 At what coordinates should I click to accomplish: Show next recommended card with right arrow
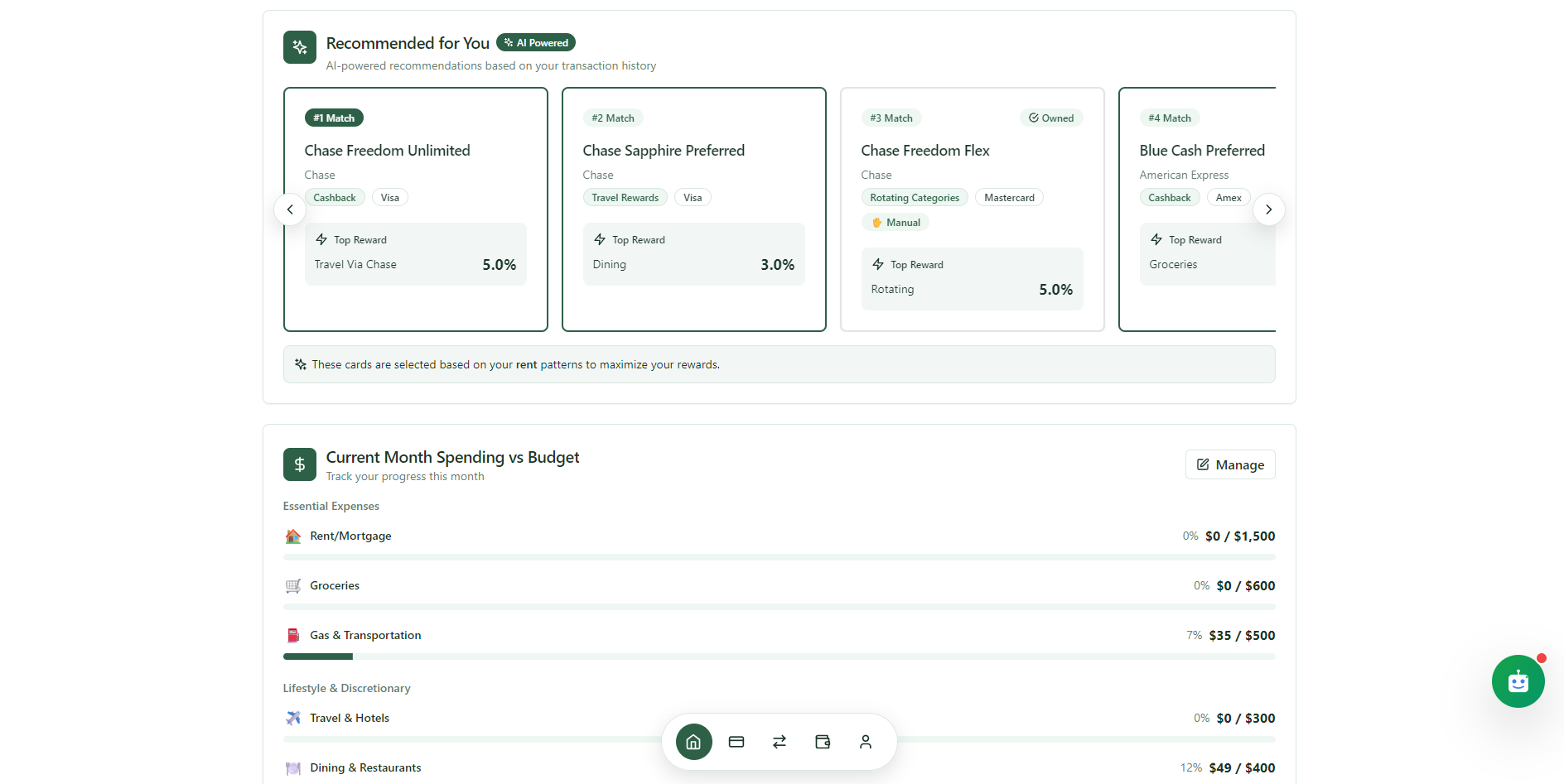(1269, 209)
